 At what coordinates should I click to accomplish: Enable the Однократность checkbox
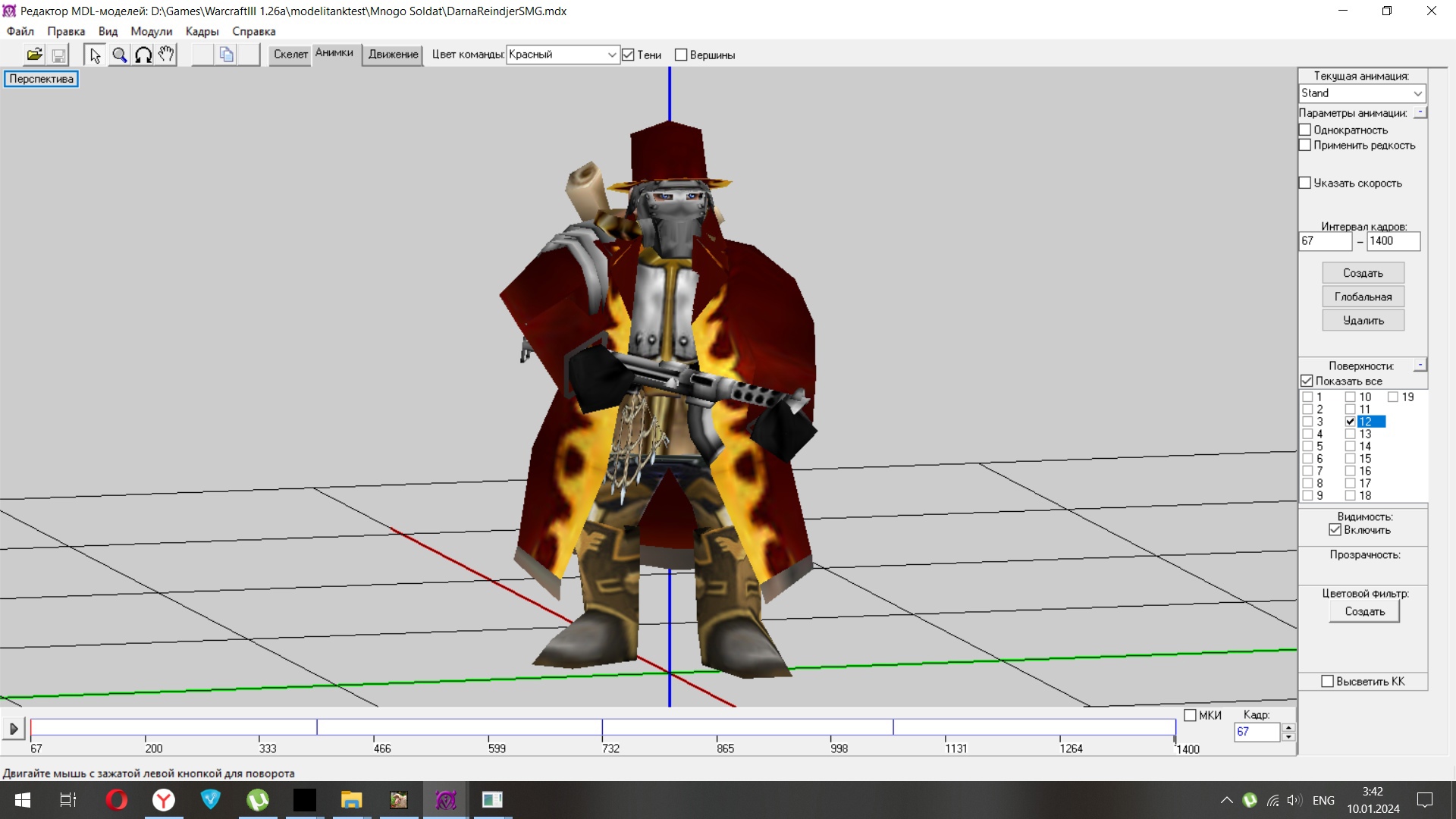coord(1305,130)
